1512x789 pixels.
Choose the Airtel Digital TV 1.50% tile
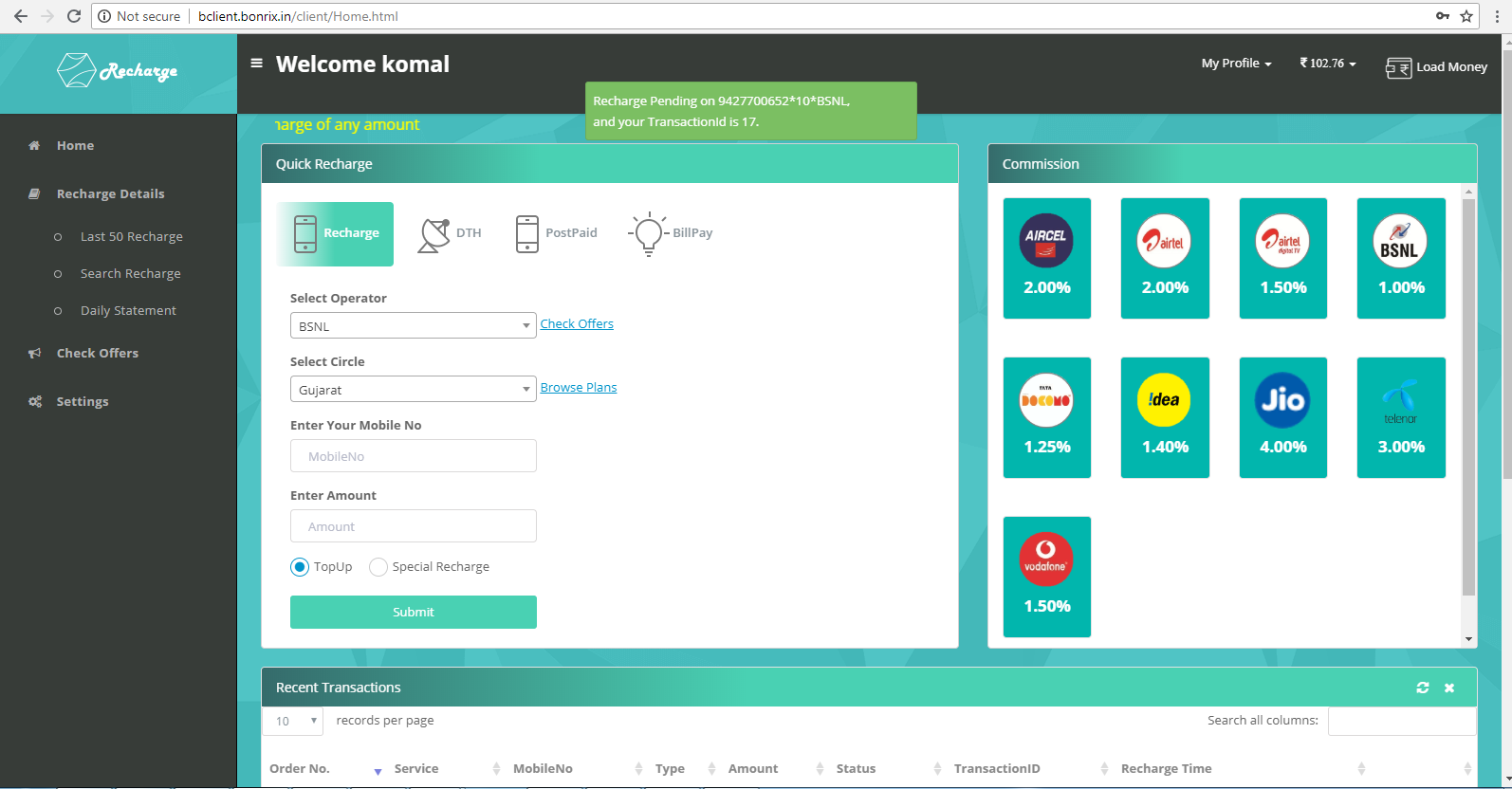tap(1283, 258)
